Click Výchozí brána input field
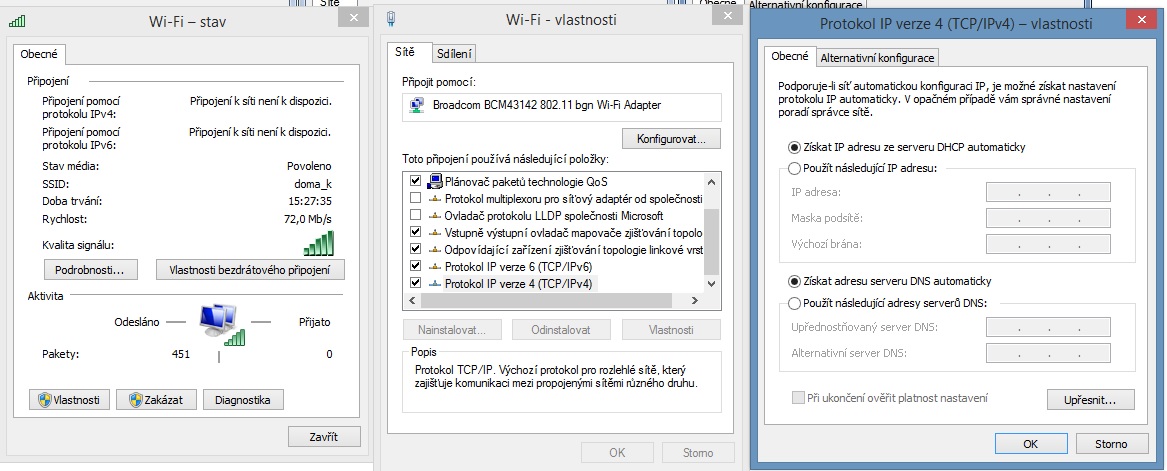 tap(1048, 244)
